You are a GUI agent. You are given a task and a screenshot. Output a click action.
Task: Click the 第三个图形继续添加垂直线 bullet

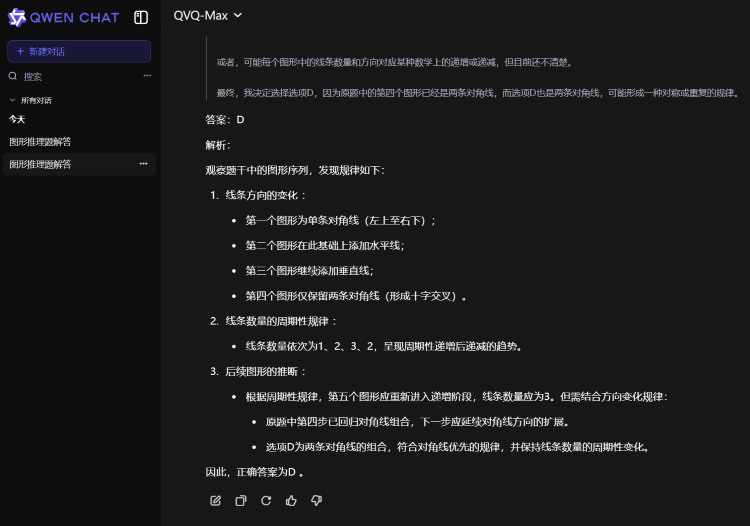[x=309, y=271]
